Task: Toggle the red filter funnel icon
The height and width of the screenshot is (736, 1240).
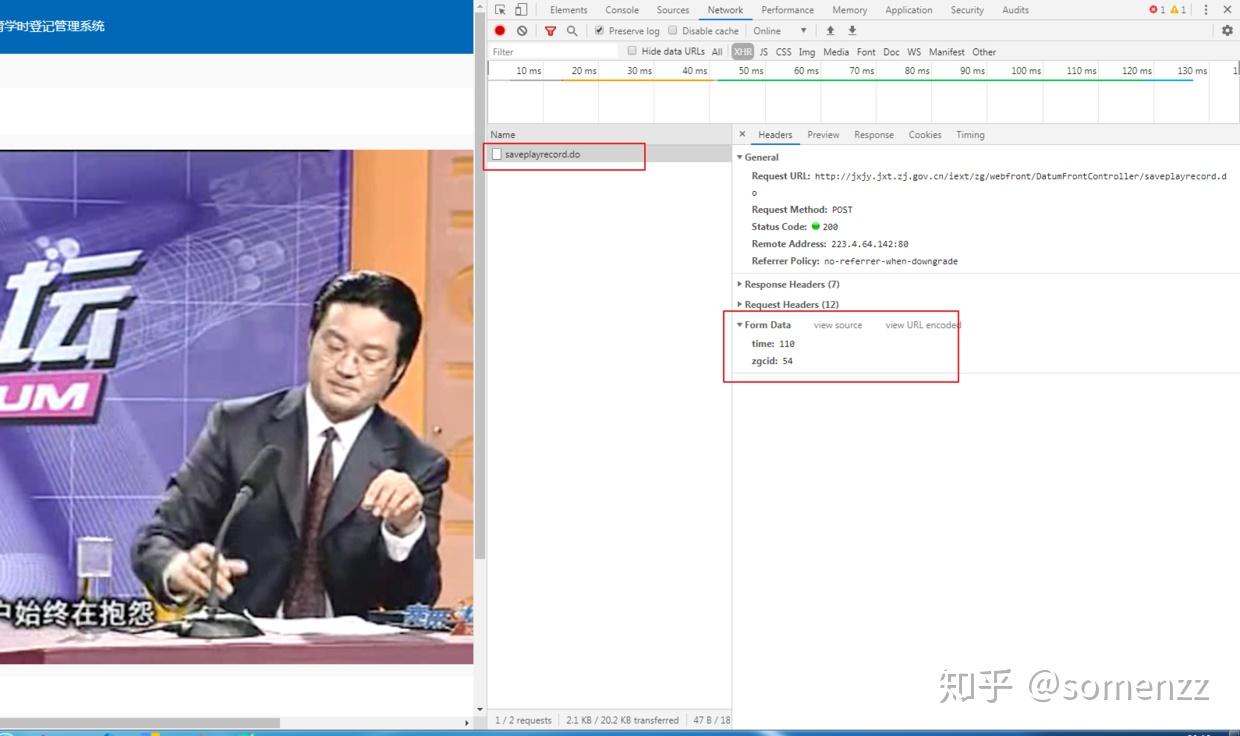Action: 551,31
